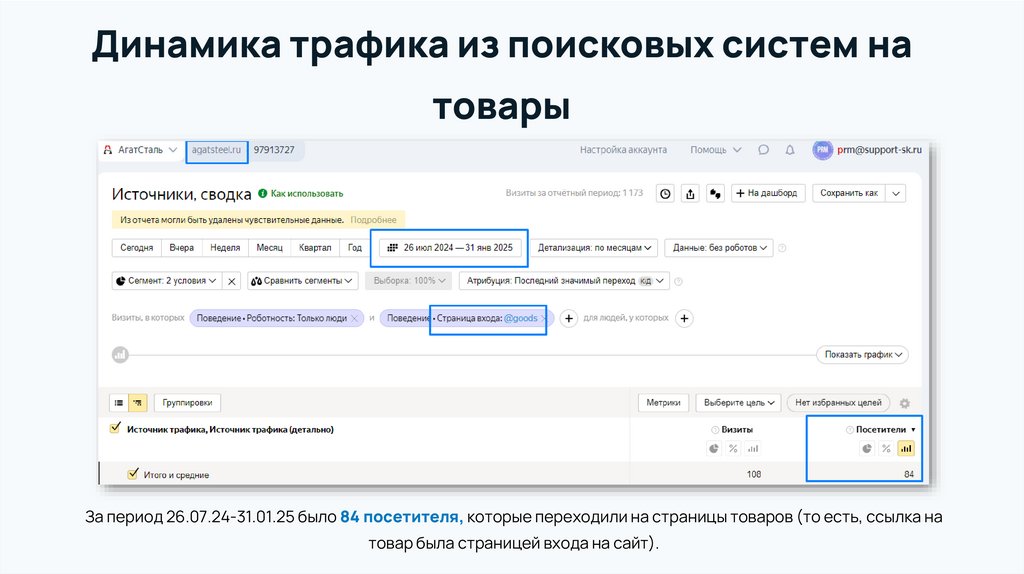Image resolution: width=1024 pixels, height=574 pixels.
Task: Open Сегмент: 2 условия dropdown
Action: point(167,281)
